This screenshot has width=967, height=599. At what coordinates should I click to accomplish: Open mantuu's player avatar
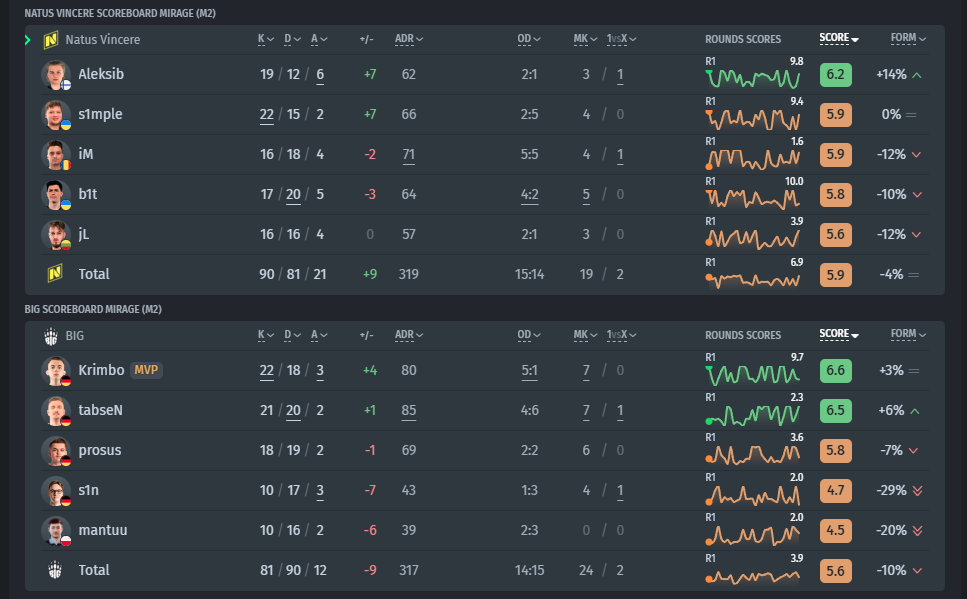click(56, 531)
